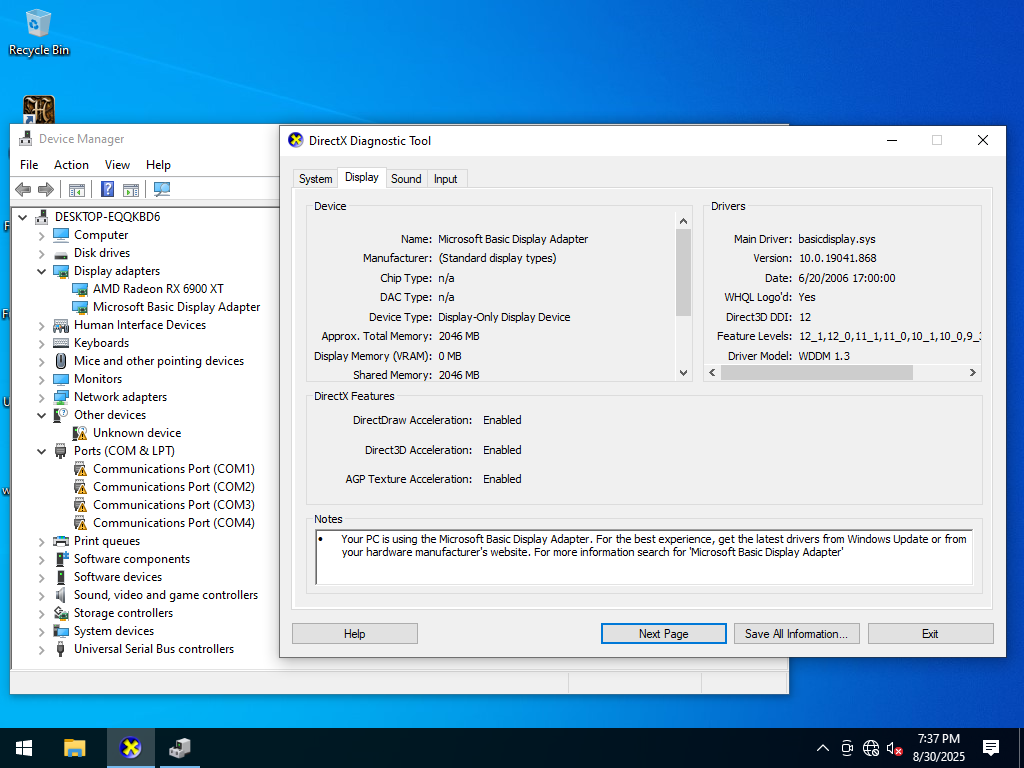Scan for hardware changes via toolbar monitor icon
This screenshot has width=1024, height=768.
tap(161, 189)
